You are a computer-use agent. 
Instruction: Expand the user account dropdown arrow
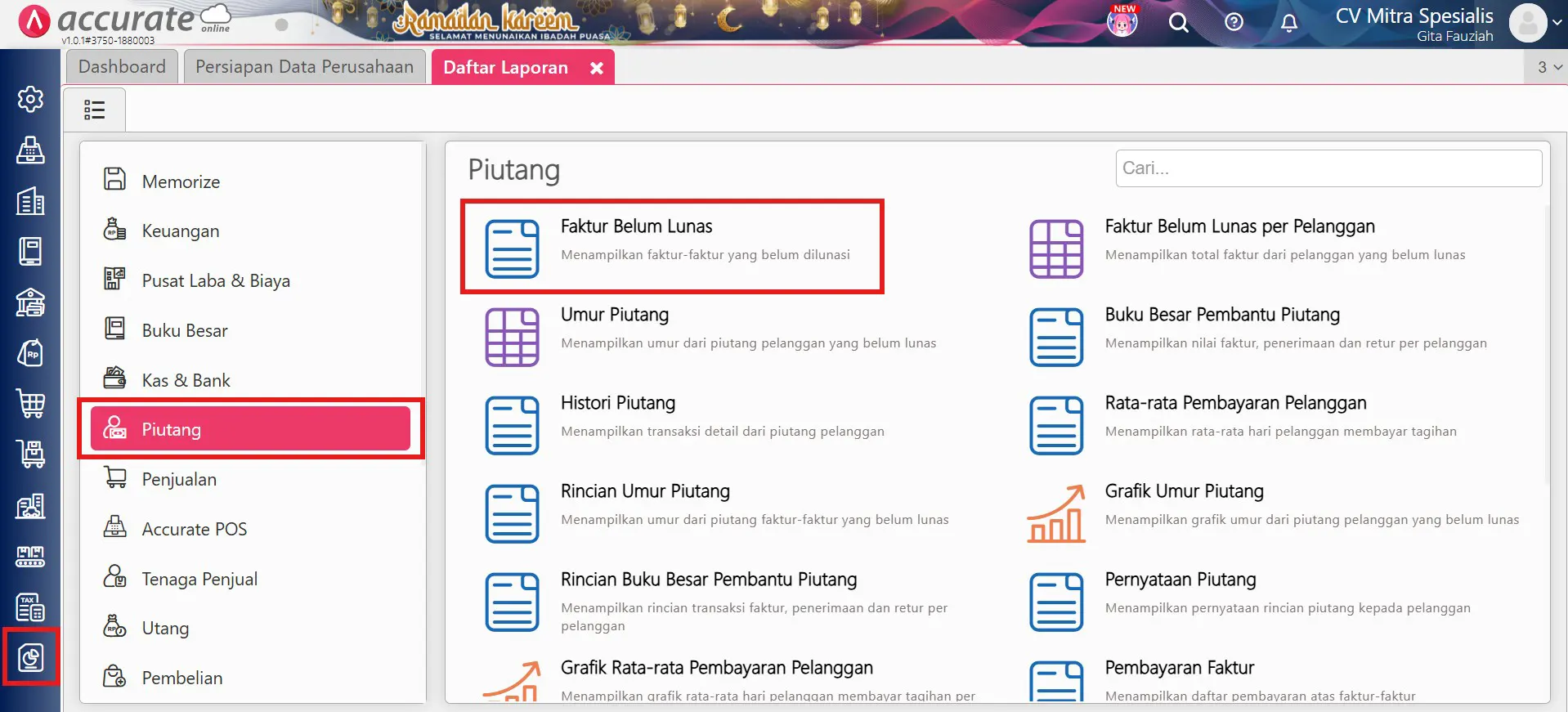tap(1557, 23)
